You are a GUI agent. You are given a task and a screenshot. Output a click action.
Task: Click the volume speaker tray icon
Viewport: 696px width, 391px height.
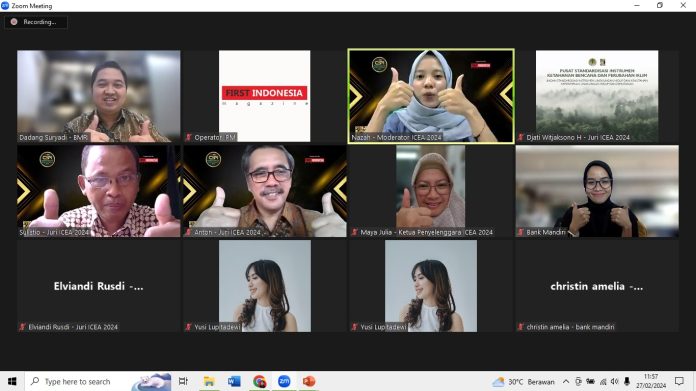tap(615, 381)
